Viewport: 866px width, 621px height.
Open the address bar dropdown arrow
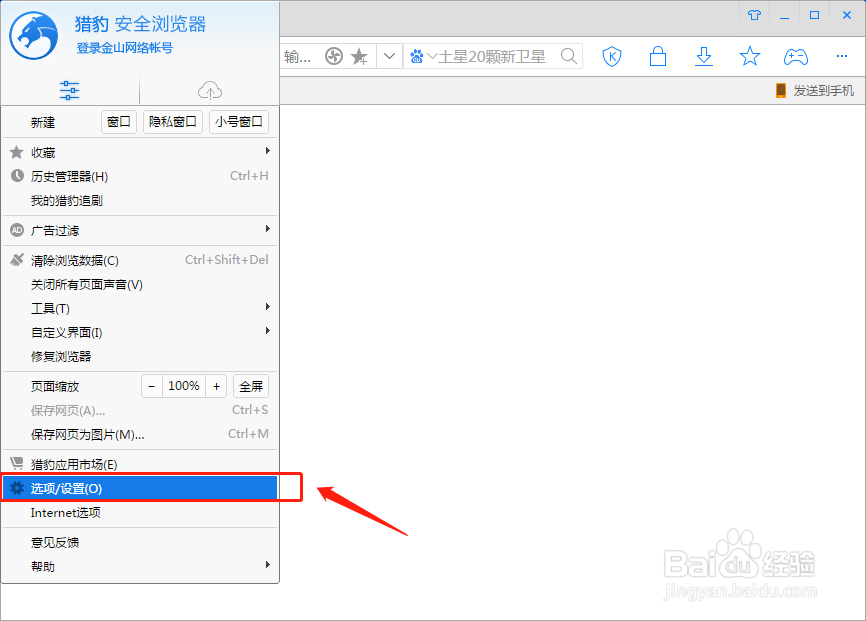(x=389, y=56)
